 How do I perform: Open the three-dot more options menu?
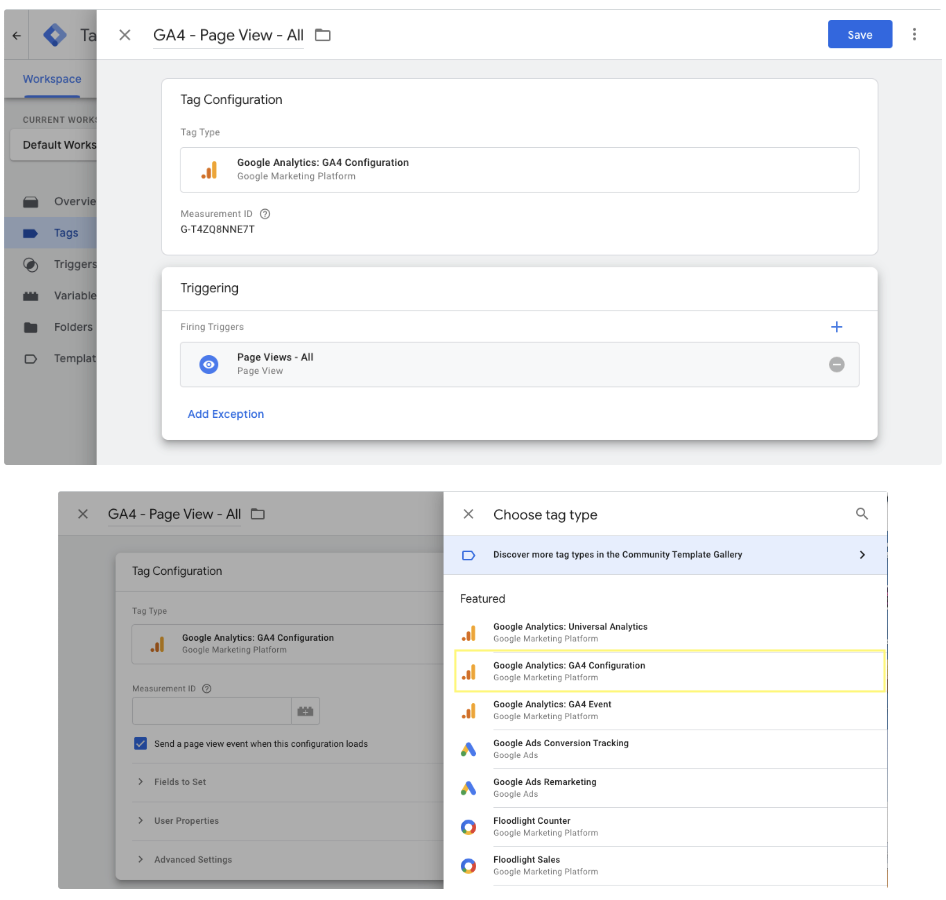pos(914,34)
